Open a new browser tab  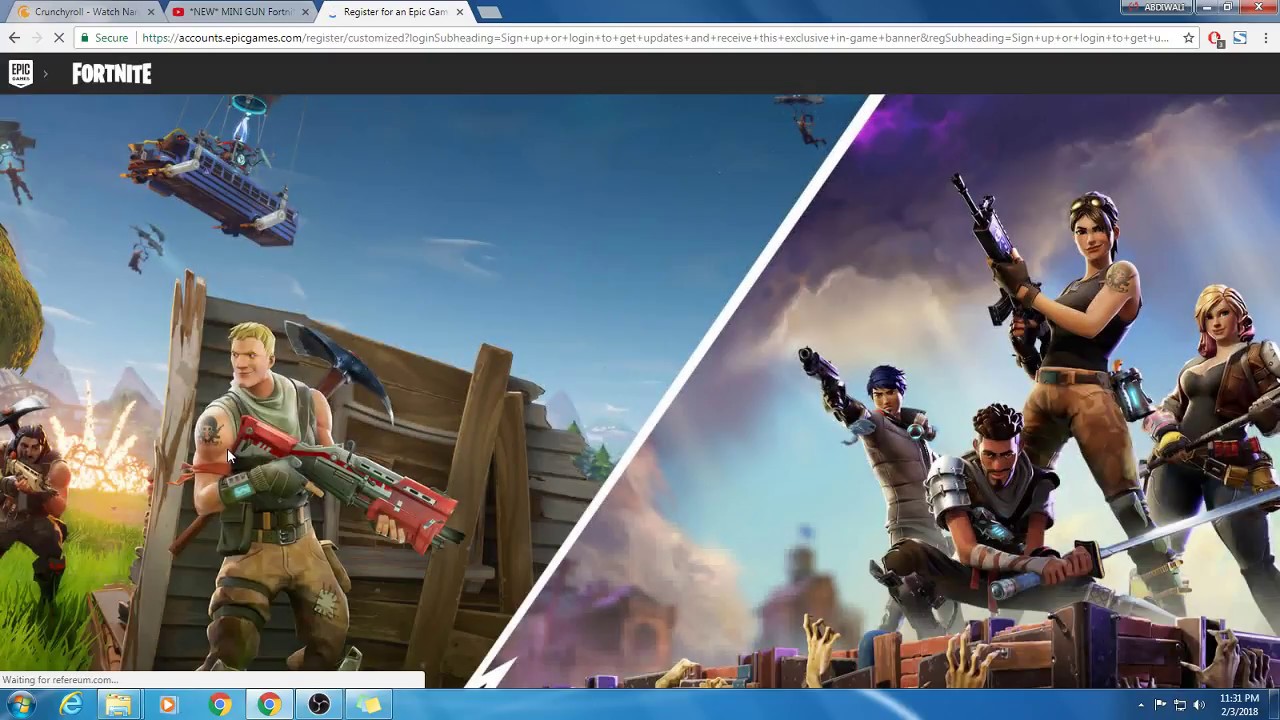pyautogui.click(x=488, y=12)
